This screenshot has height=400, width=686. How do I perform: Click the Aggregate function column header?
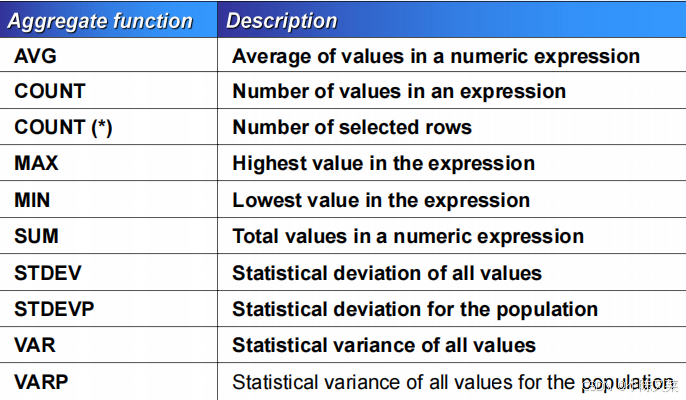(108, 20)
